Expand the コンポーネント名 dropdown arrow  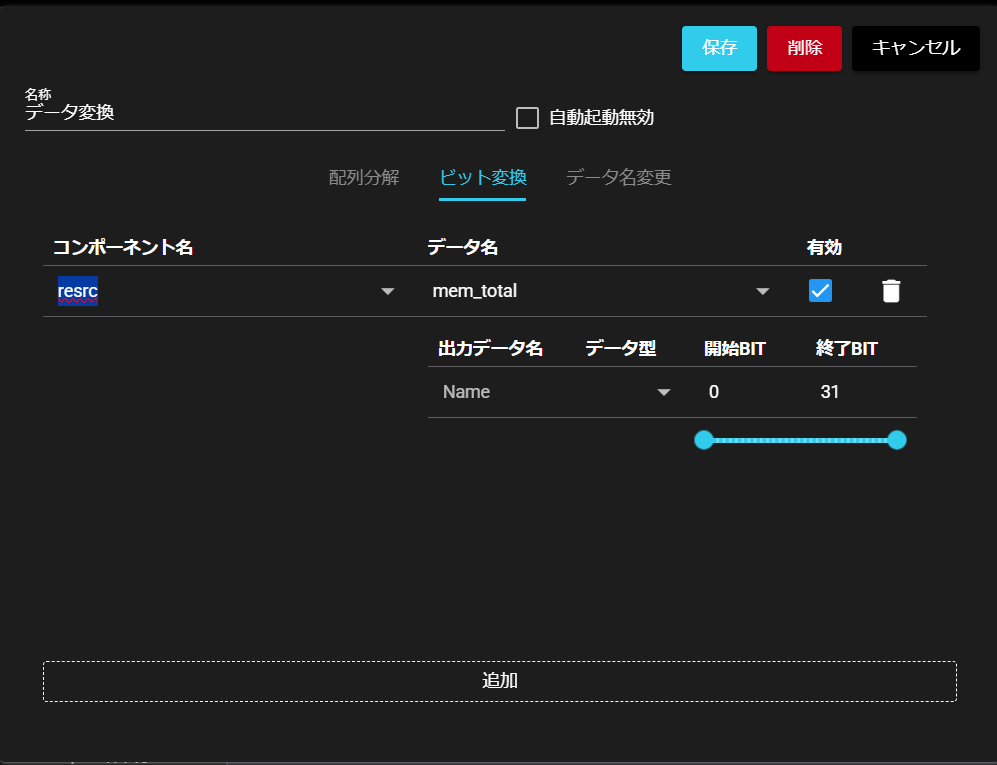coord(388,292)
